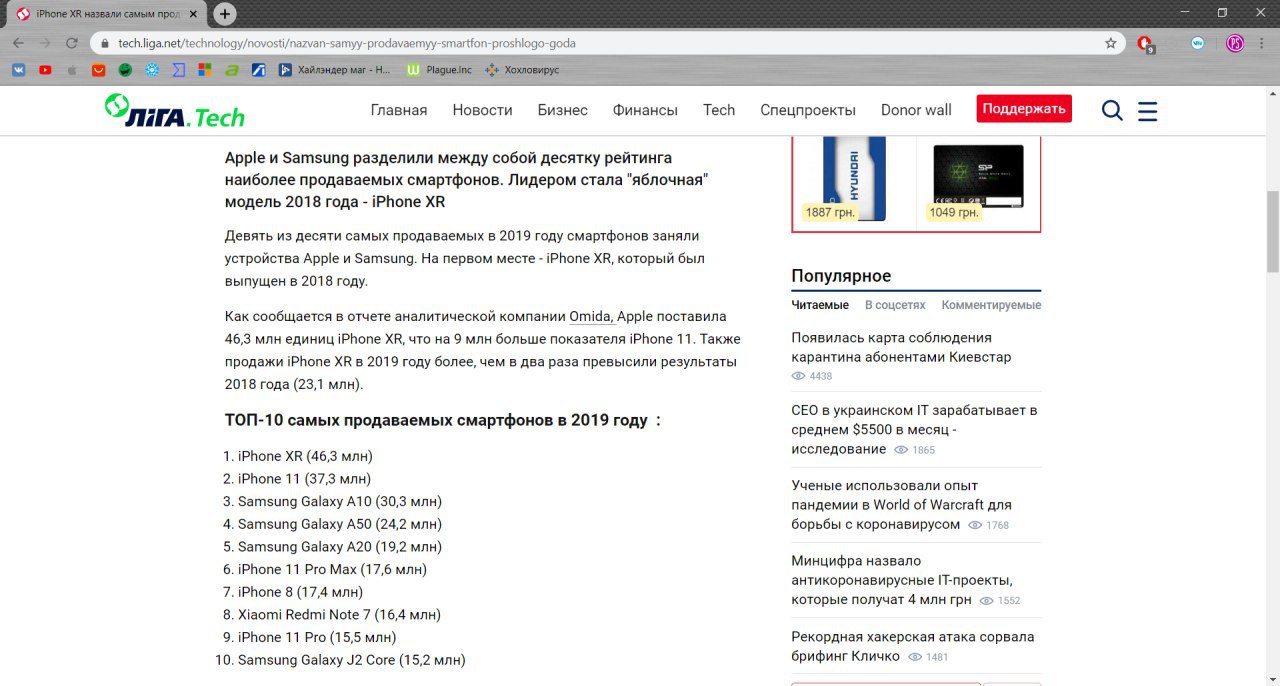
Task: Open the YouTube bookmark icon
Action: 45,70
